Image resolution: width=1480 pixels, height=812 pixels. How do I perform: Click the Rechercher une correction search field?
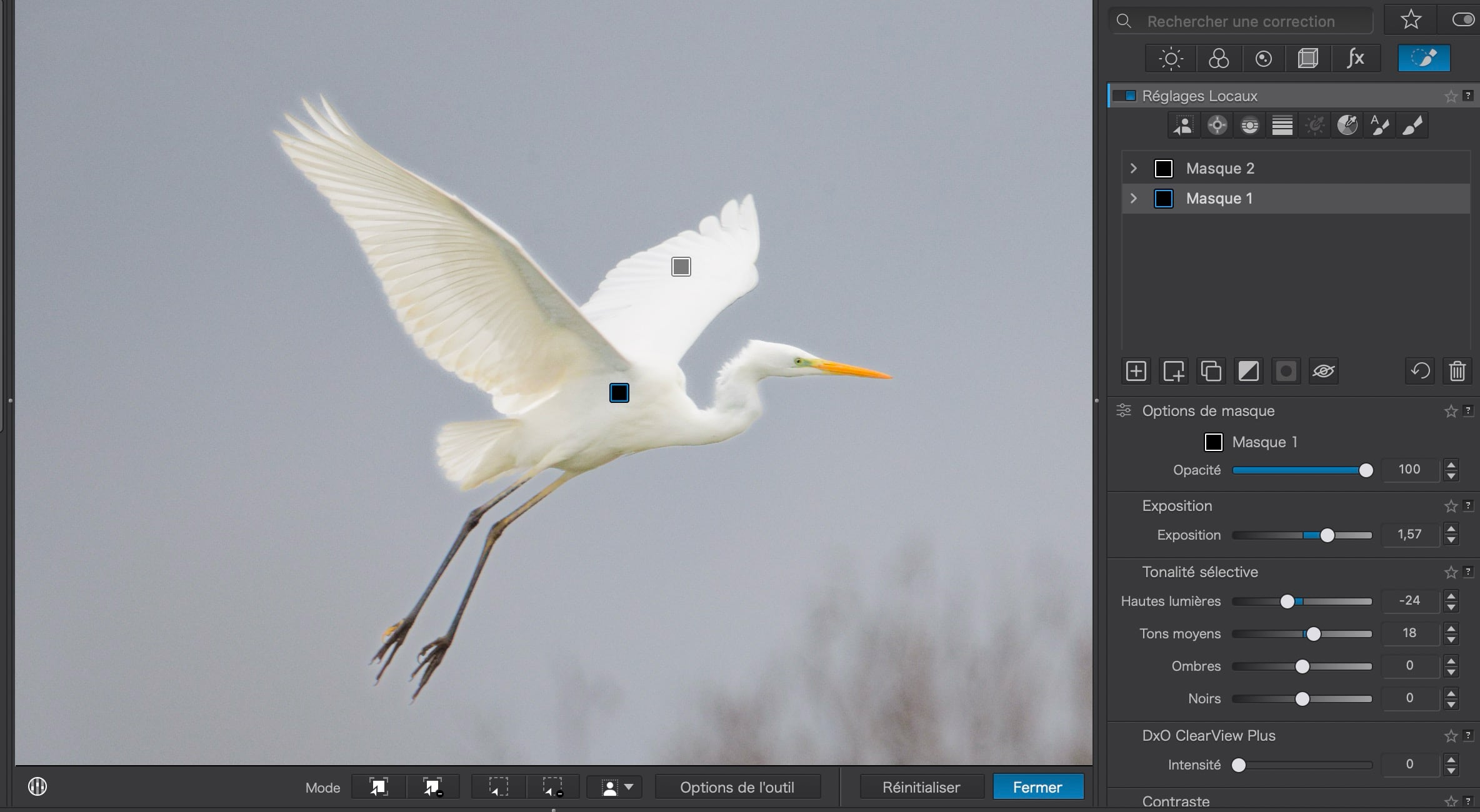(x=1241, y=21)
